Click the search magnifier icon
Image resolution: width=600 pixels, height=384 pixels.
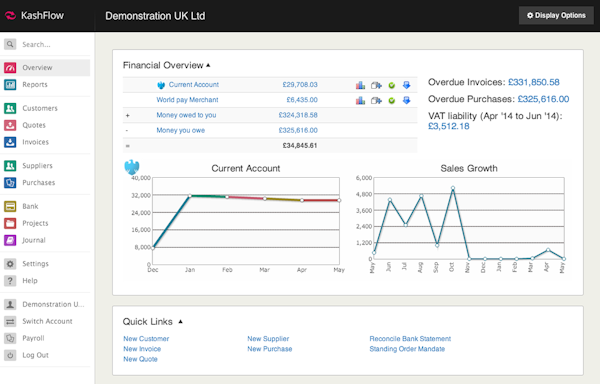10,44
